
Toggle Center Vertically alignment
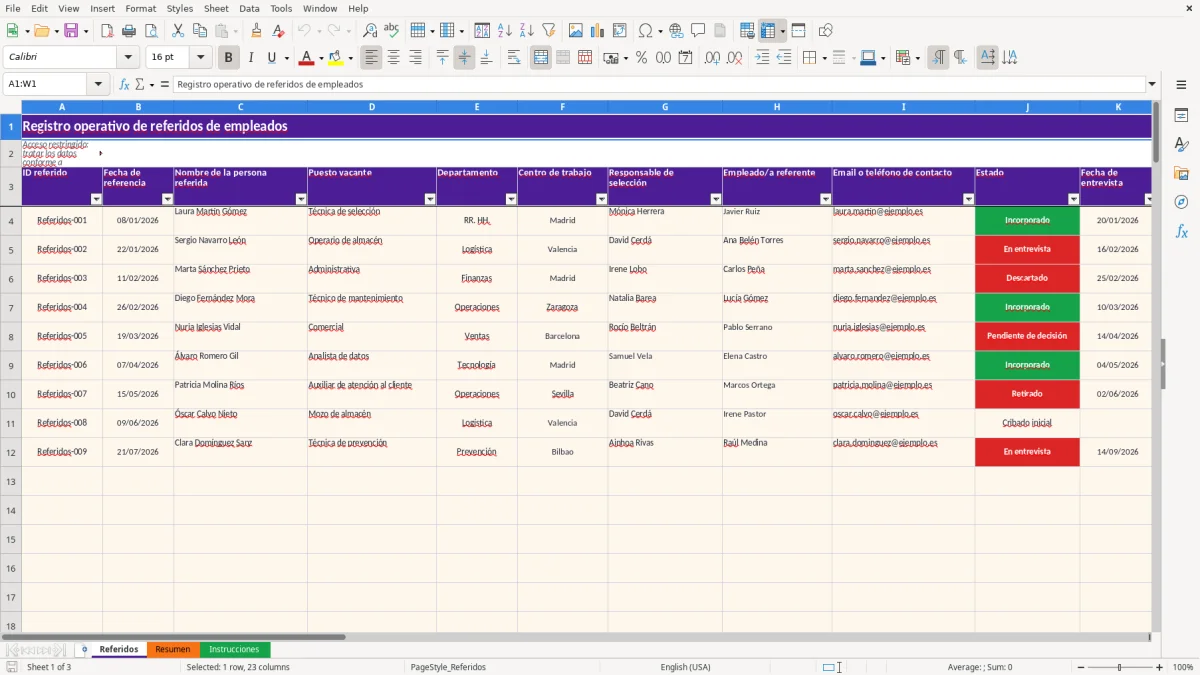[x=464, y=58]
